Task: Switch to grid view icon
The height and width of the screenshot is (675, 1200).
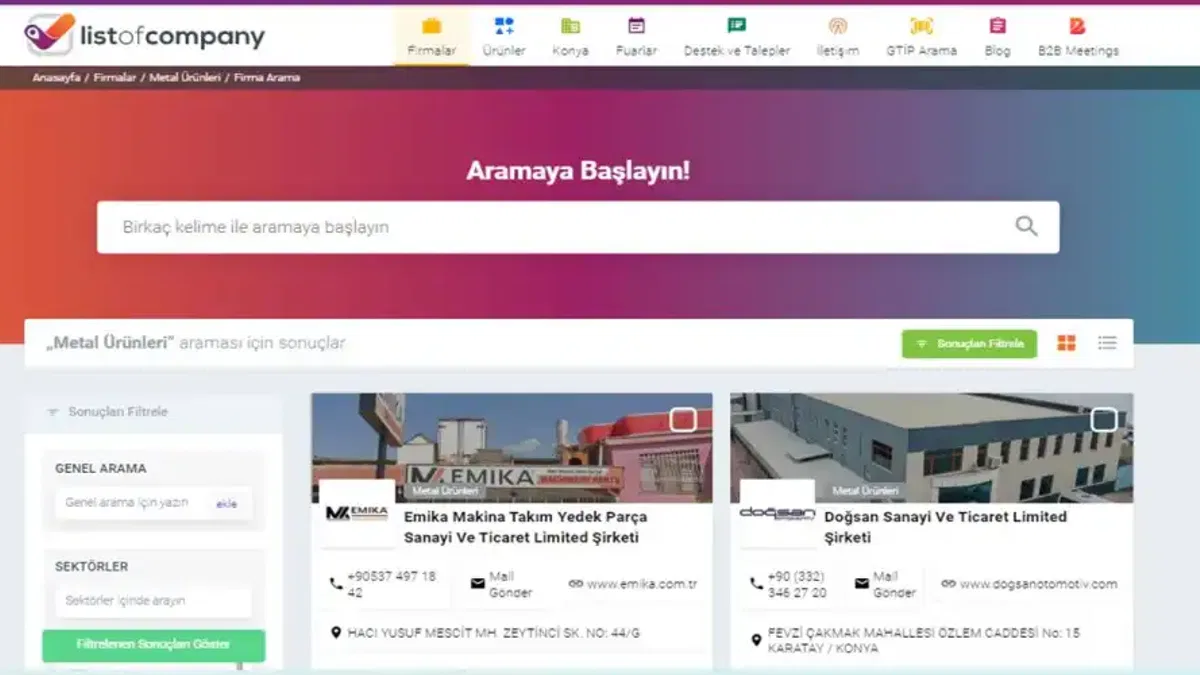Action: (x=1067, y=343)
